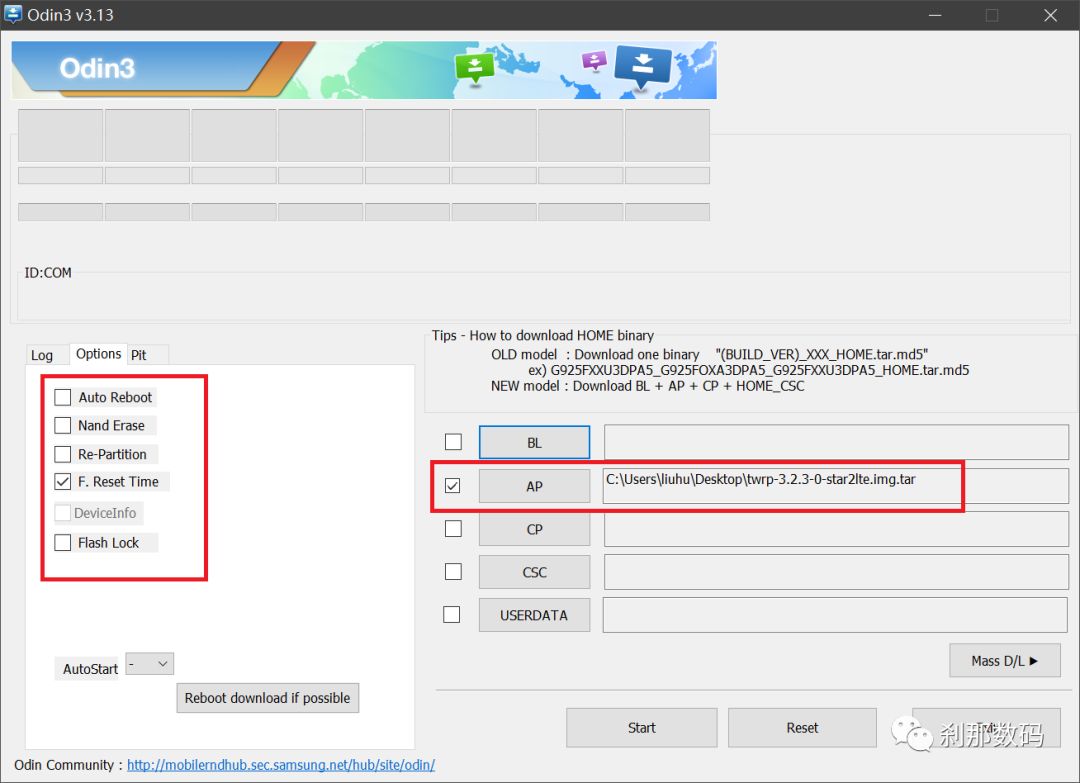
Task: Click the Reset button
Action: (802, 727)
